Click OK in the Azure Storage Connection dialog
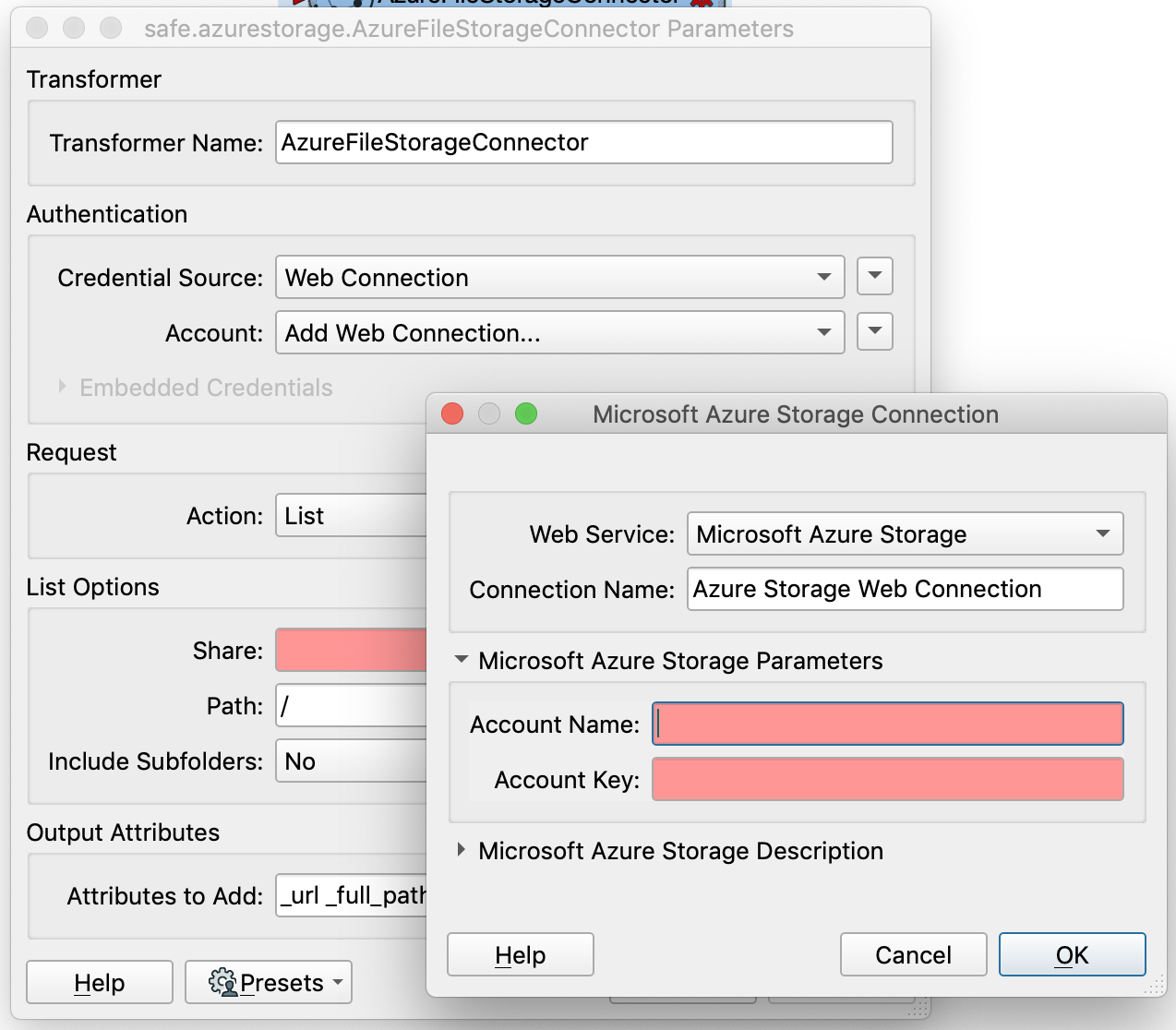The width and height of the screenshot is (1176, 1030). point(1071,954)
